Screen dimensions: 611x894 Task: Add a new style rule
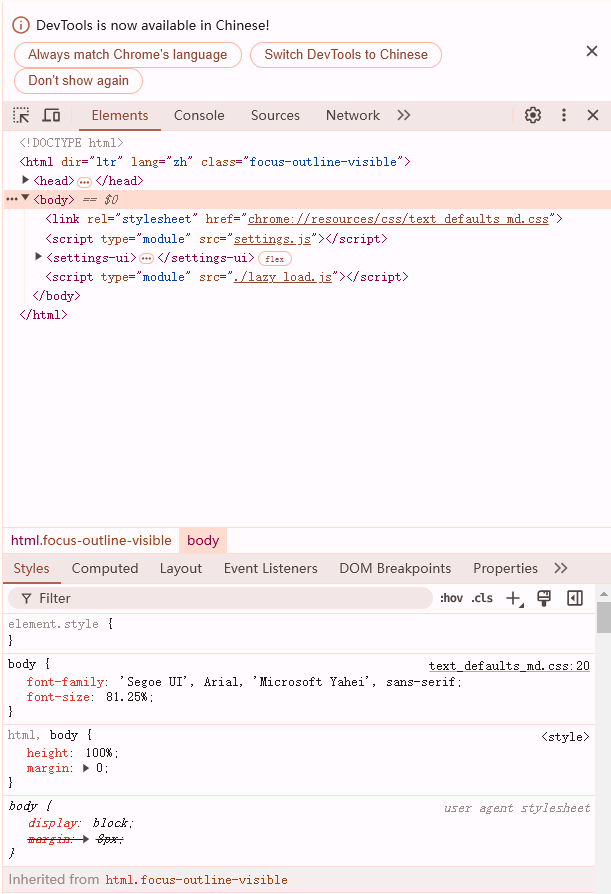[515, 599]
